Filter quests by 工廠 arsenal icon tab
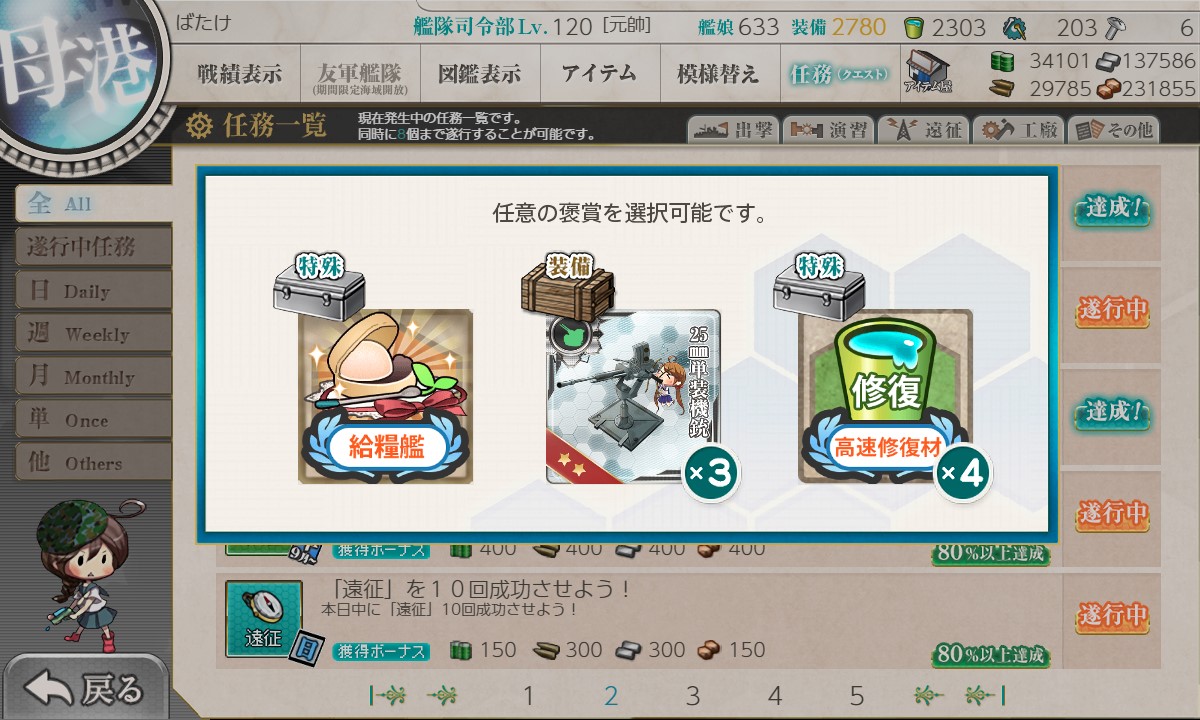The width and height of the screenshot is (1200, 720). click(1017, 130)
